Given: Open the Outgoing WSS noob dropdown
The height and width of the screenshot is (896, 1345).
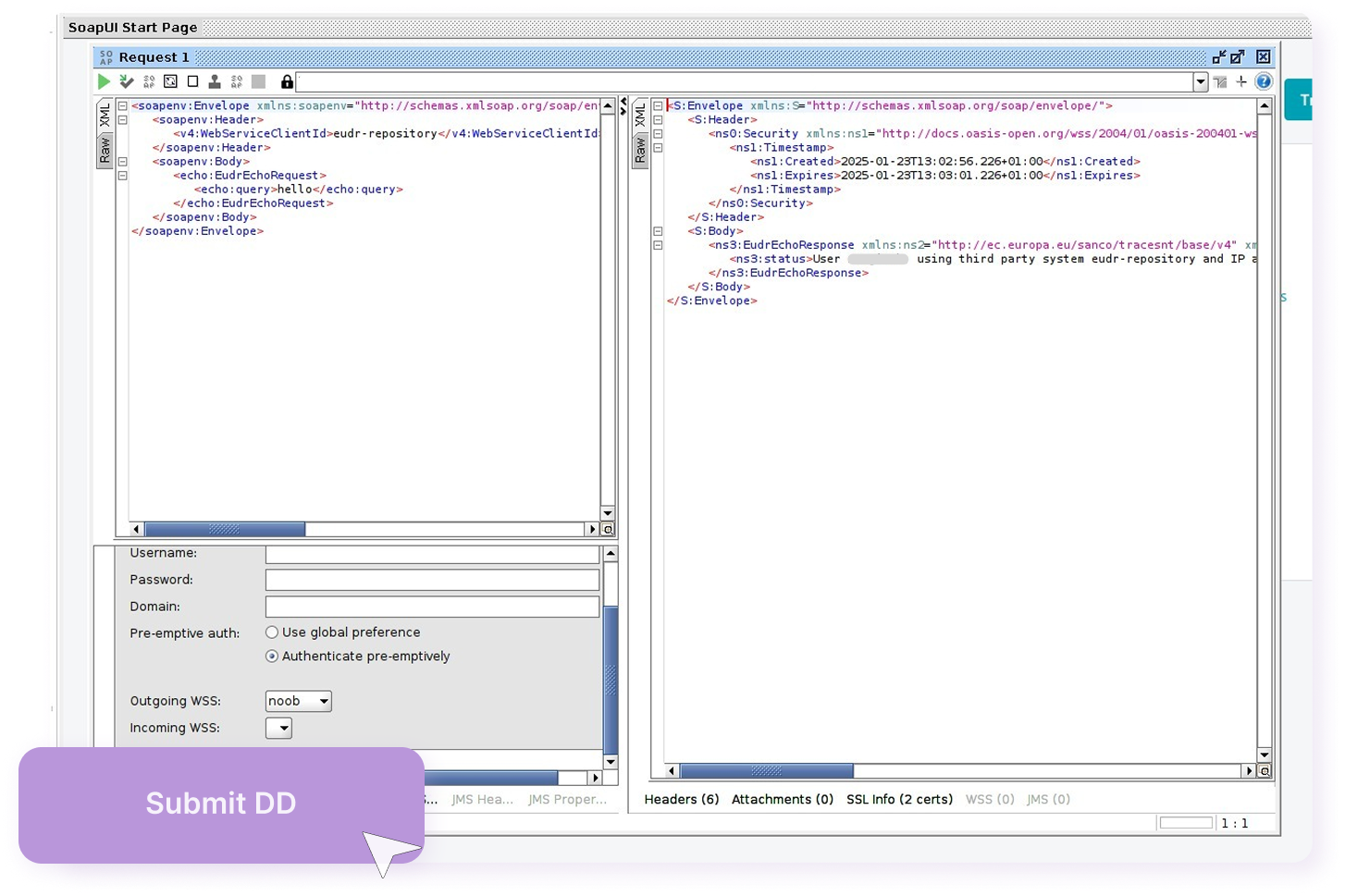Looking at the screenshot, I should [x=298, y=701].
